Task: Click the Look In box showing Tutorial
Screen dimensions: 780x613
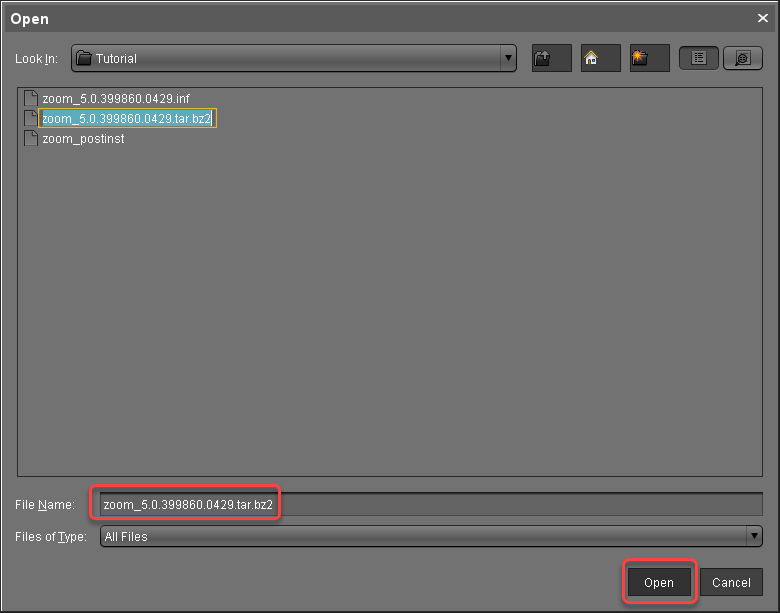Action: point(290,59)
